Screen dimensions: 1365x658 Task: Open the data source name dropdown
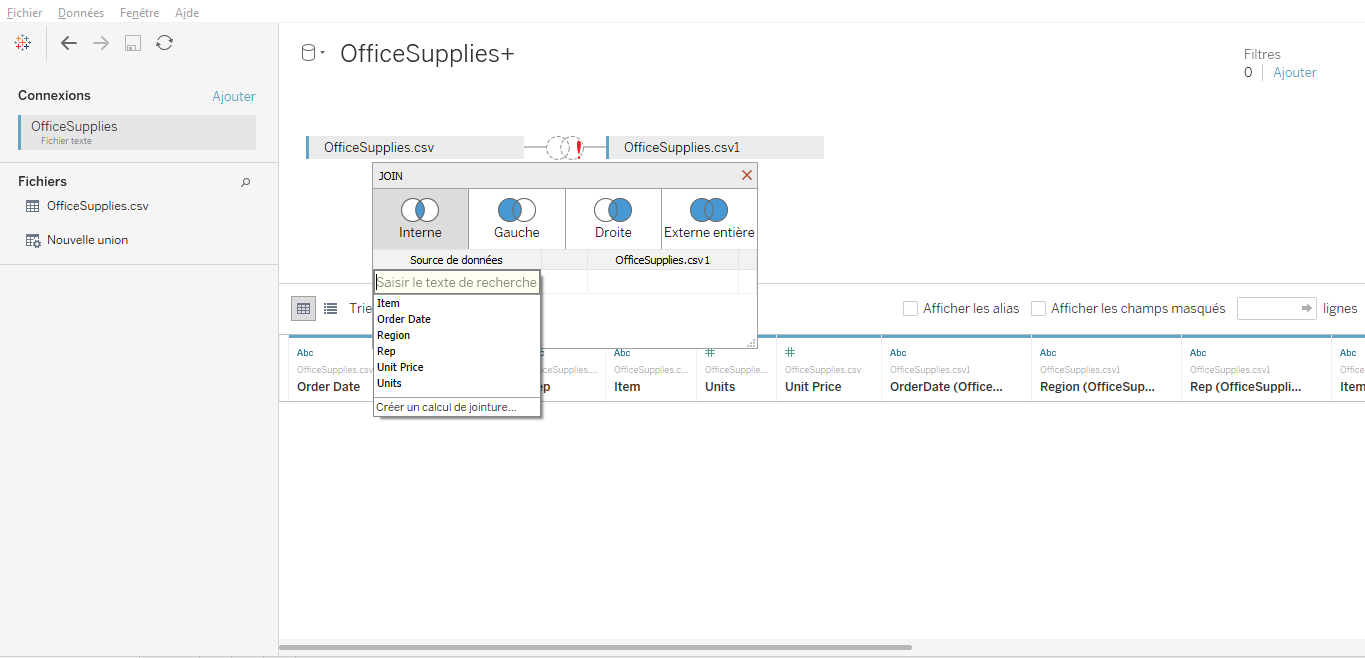pos(322,53)
